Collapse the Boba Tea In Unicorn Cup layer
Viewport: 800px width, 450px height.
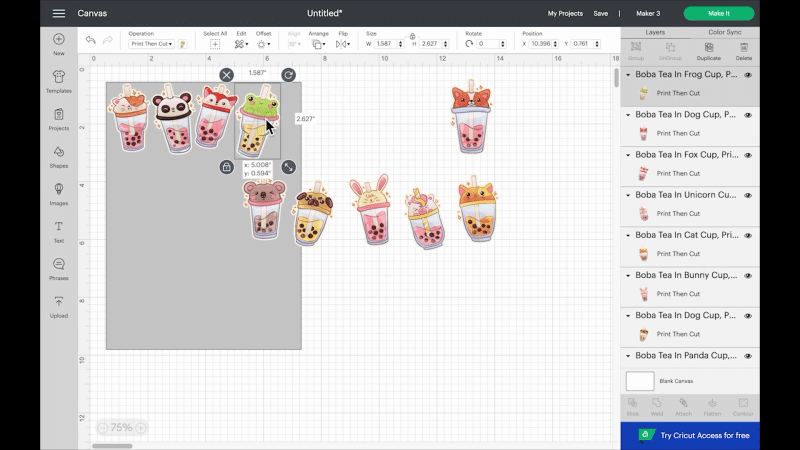coord(628,195)
